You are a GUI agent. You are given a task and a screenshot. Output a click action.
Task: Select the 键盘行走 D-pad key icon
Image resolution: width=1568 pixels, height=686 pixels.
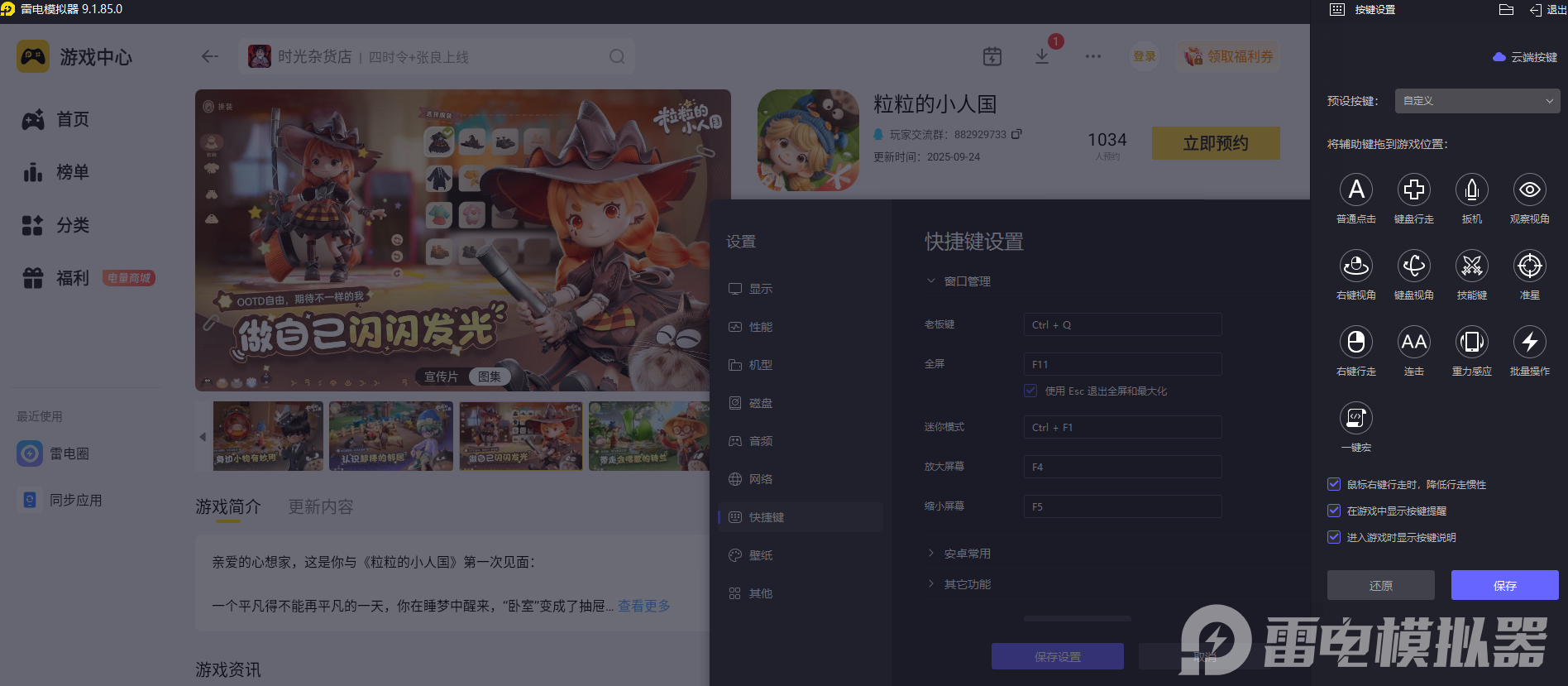point(1414,189)
